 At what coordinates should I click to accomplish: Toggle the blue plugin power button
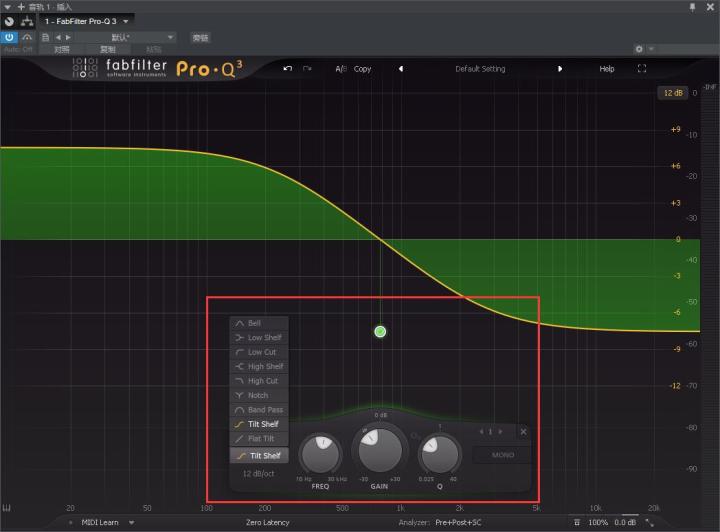coord(9,37)
